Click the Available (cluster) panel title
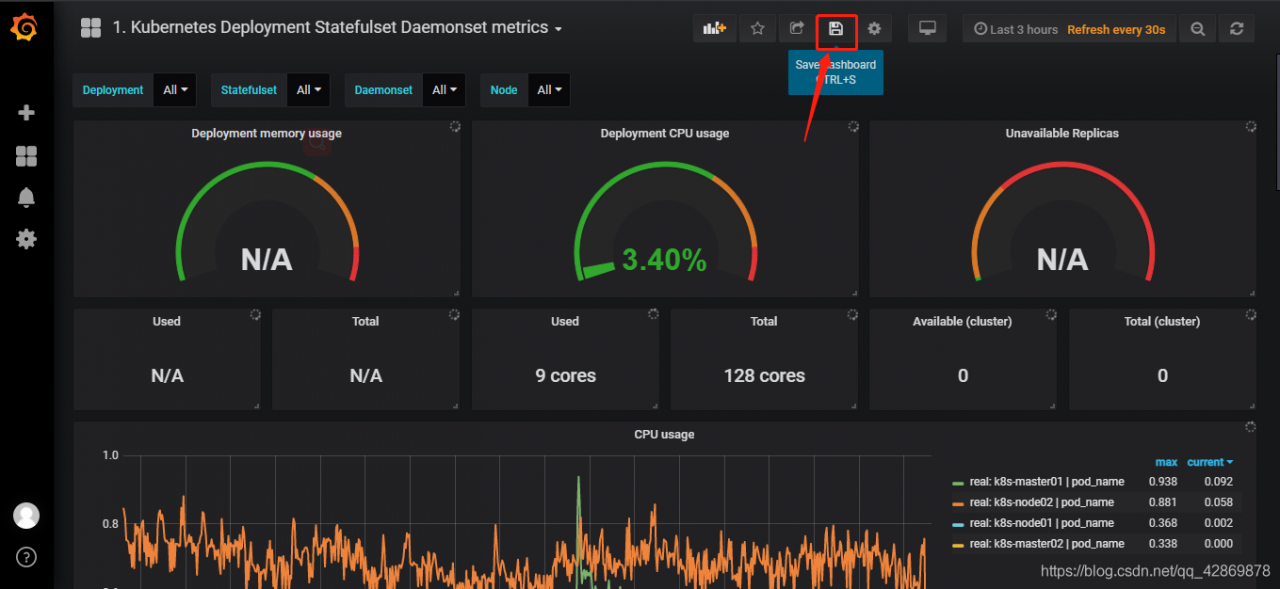Screen dimensions: 1280x589 click(x=962, y=321)
